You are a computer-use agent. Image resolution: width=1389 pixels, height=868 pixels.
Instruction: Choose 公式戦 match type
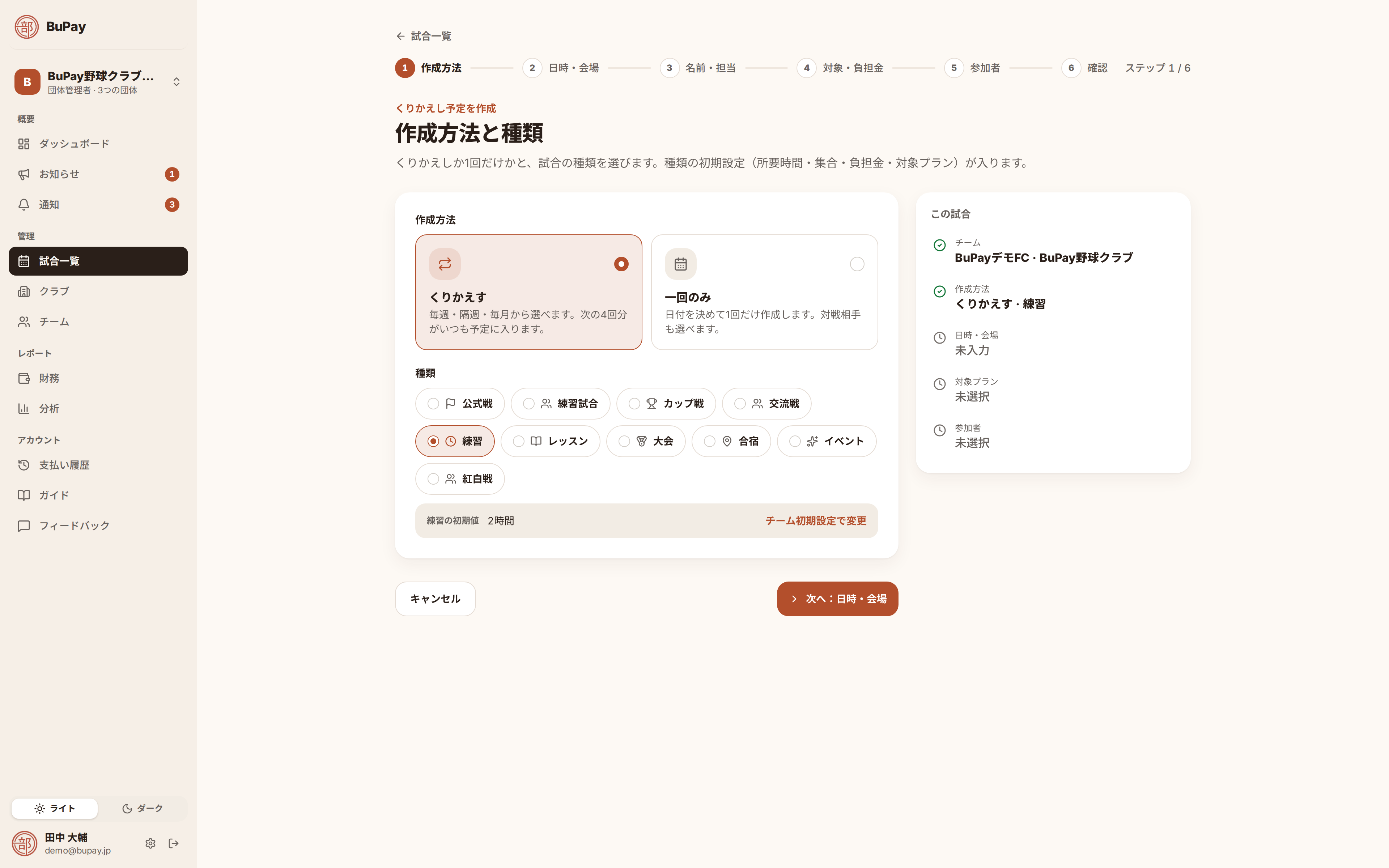[460, 404]
